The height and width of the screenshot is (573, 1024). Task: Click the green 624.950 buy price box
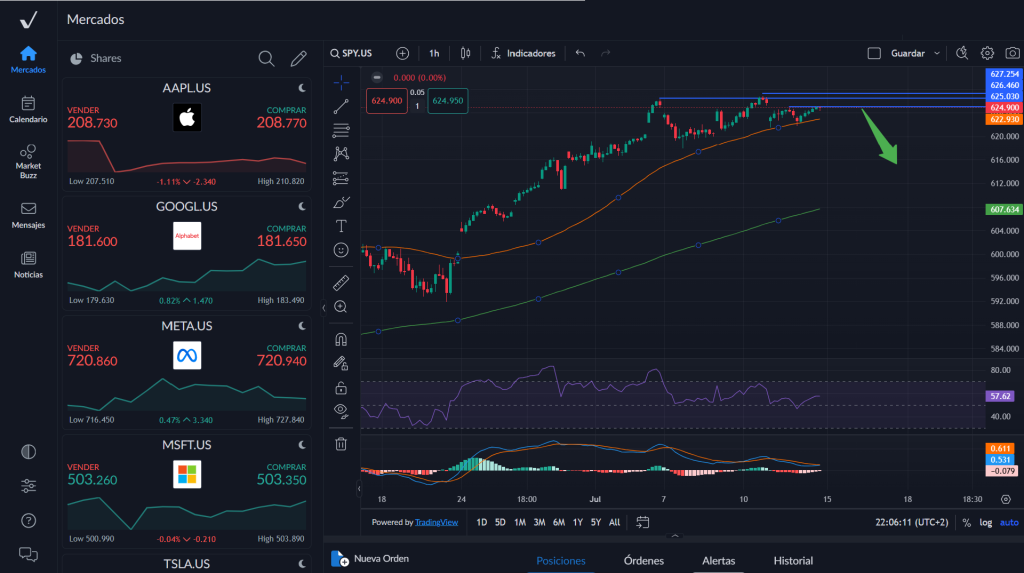(447, 101)
